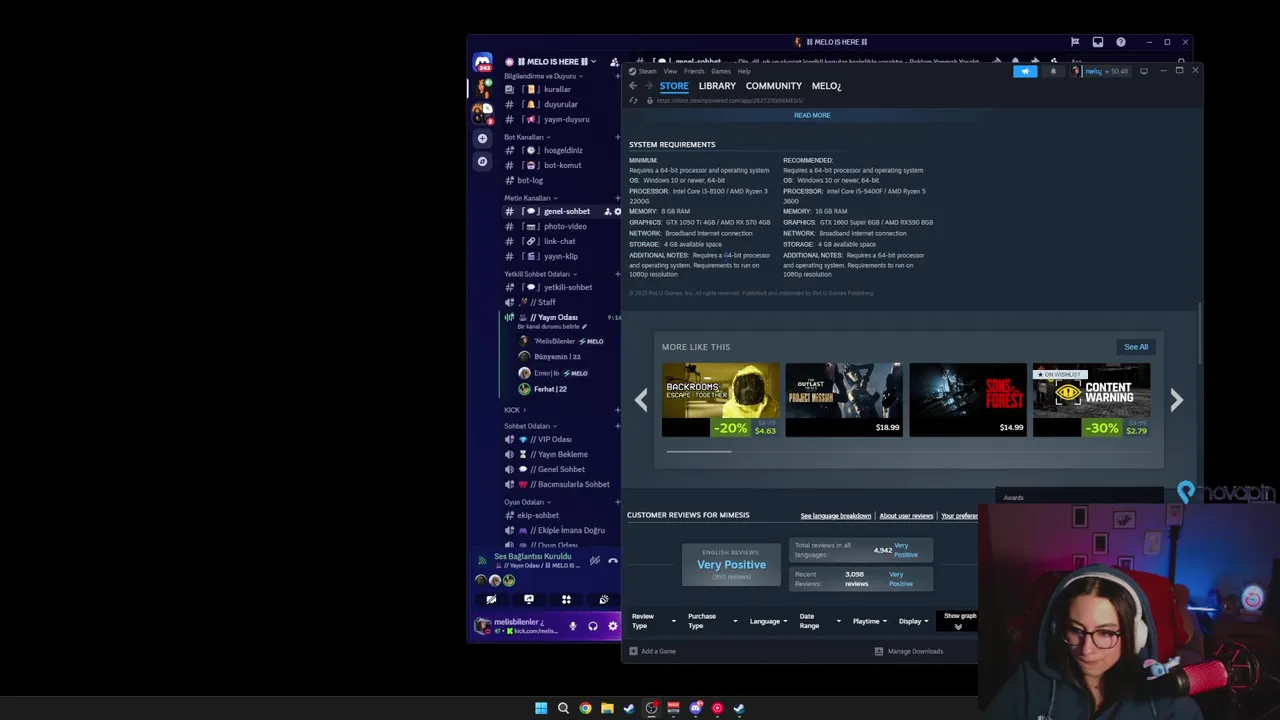
Task: Open Steam COMMUNITY tab
Action: [773, 86]
